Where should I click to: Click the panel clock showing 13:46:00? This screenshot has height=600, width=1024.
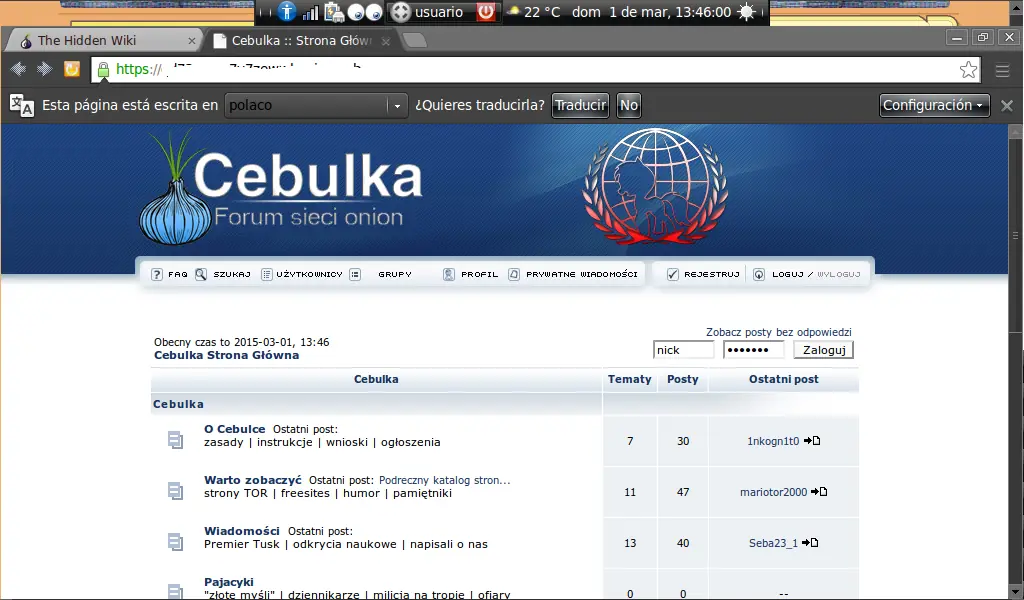651,12
